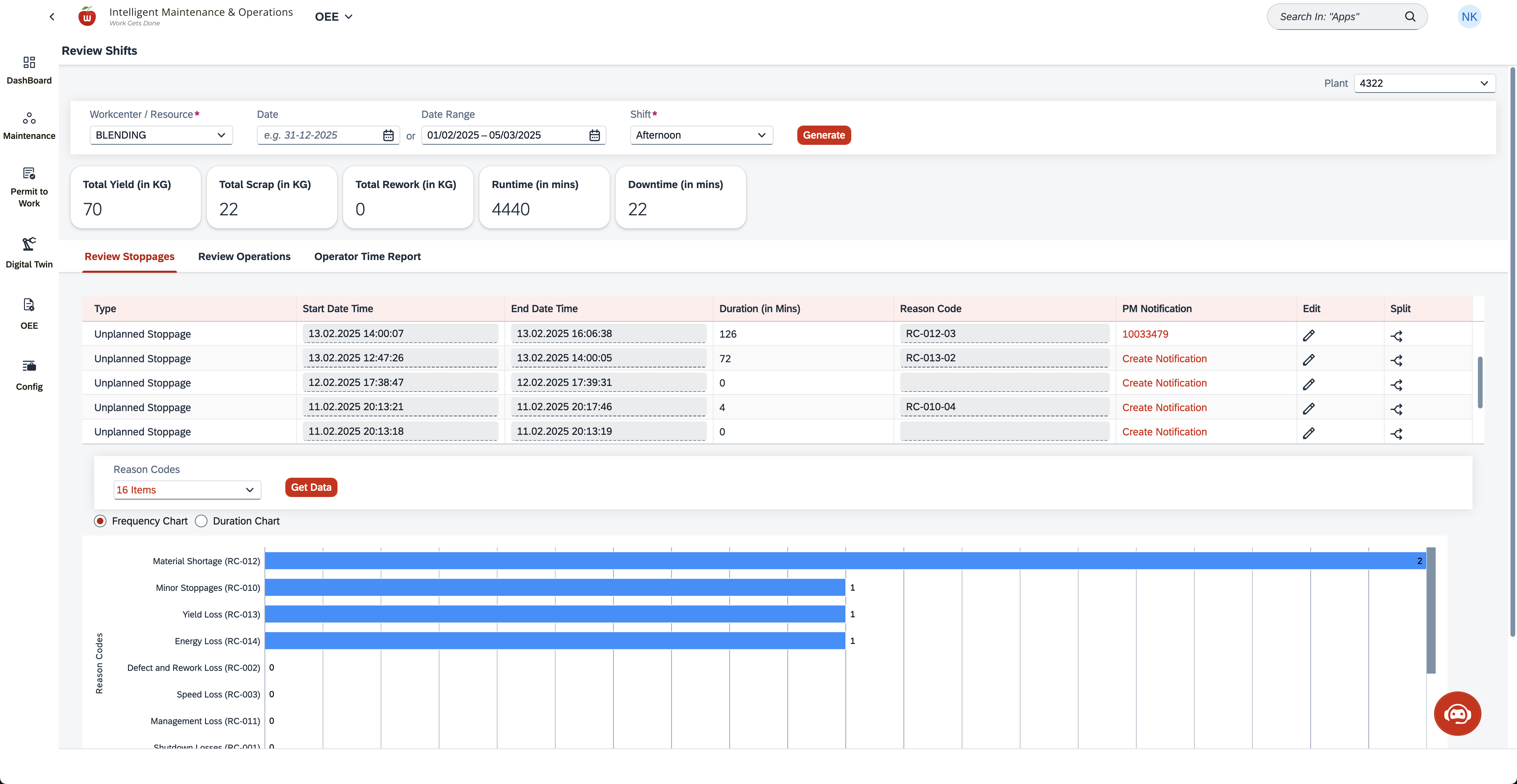Switch to the Review Stoppages tab
The height and width of the screenshot is (784, 1517).
pos(129,256)
